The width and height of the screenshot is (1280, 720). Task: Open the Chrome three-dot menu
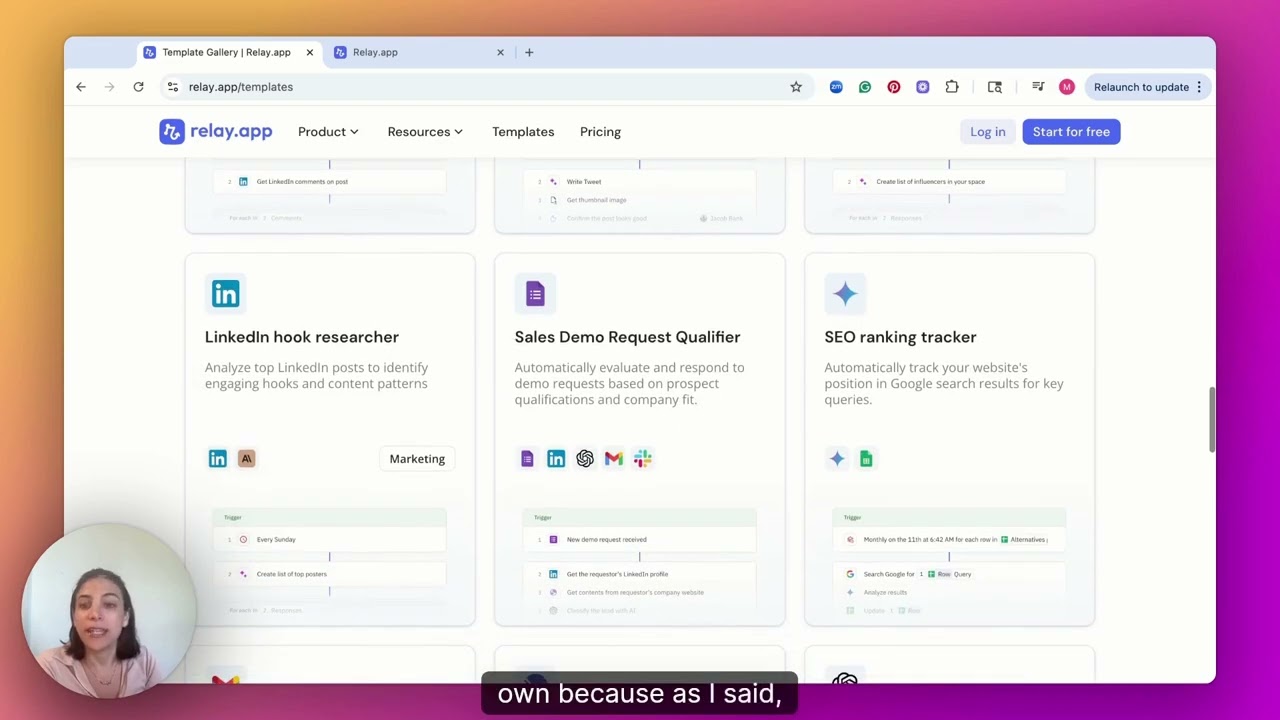1199,87
